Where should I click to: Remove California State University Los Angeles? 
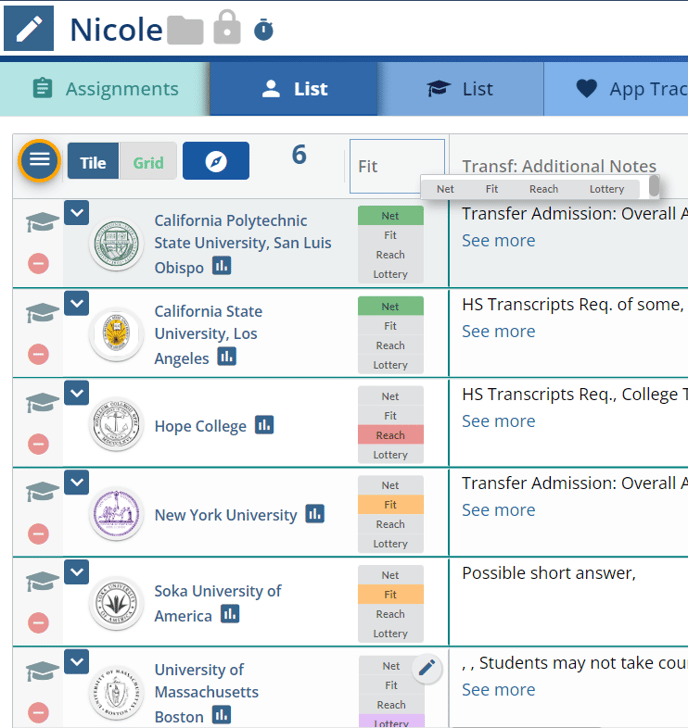[39, 354]
